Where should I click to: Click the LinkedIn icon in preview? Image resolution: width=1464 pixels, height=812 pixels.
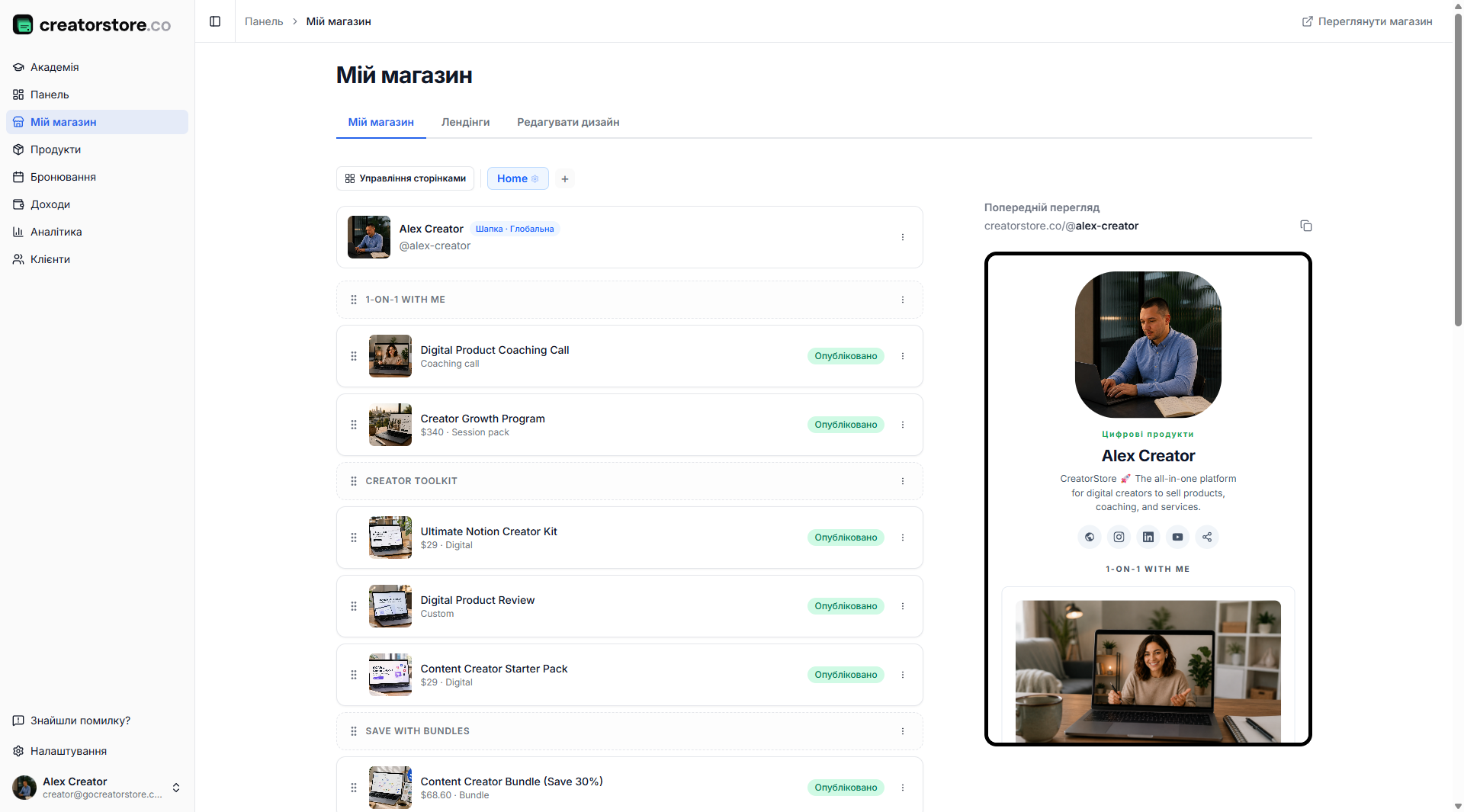click(x=1148, y=537)
